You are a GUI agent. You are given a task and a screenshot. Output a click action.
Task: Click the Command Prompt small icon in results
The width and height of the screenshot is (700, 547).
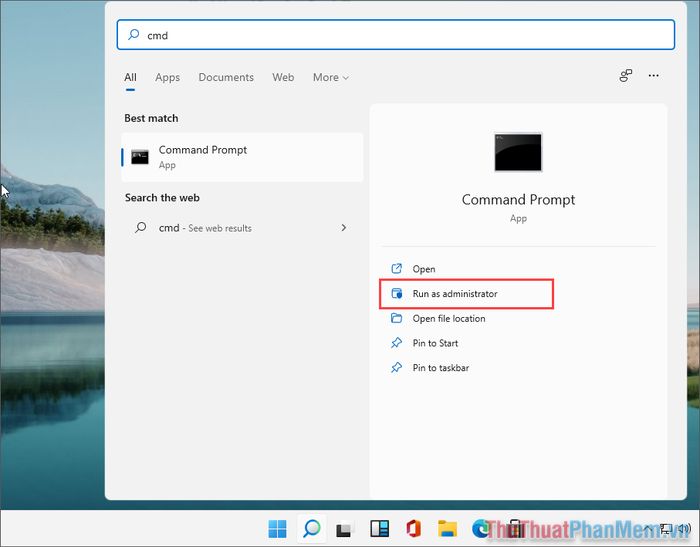point(140,157)
